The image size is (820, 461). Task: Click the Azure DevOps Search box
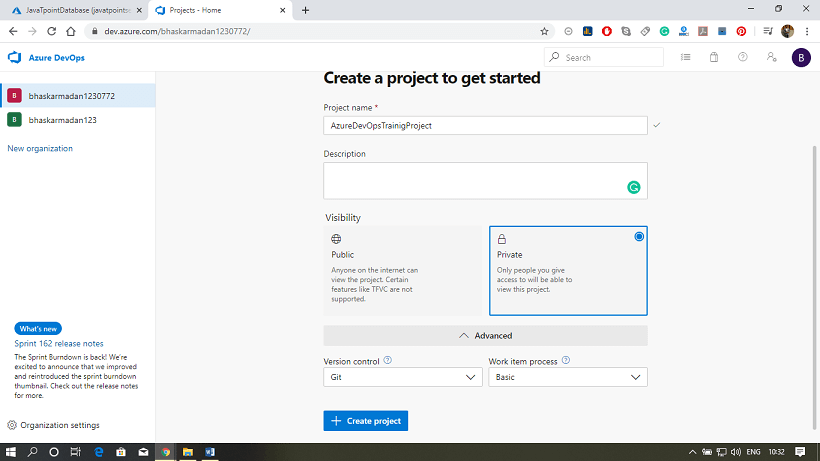point(604,57)
